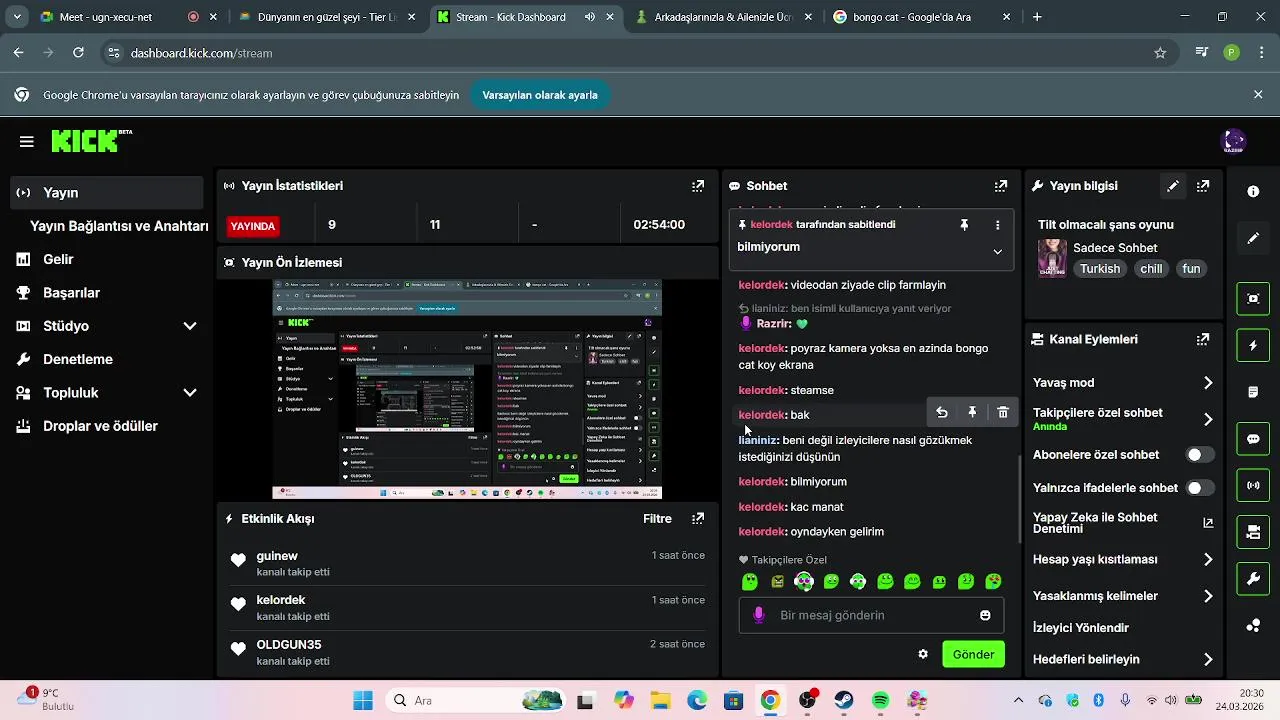Toggle the chat bubble icon in the right sidebar
The height and width of the screenshot is (720, 1280).
(1253, 439)
